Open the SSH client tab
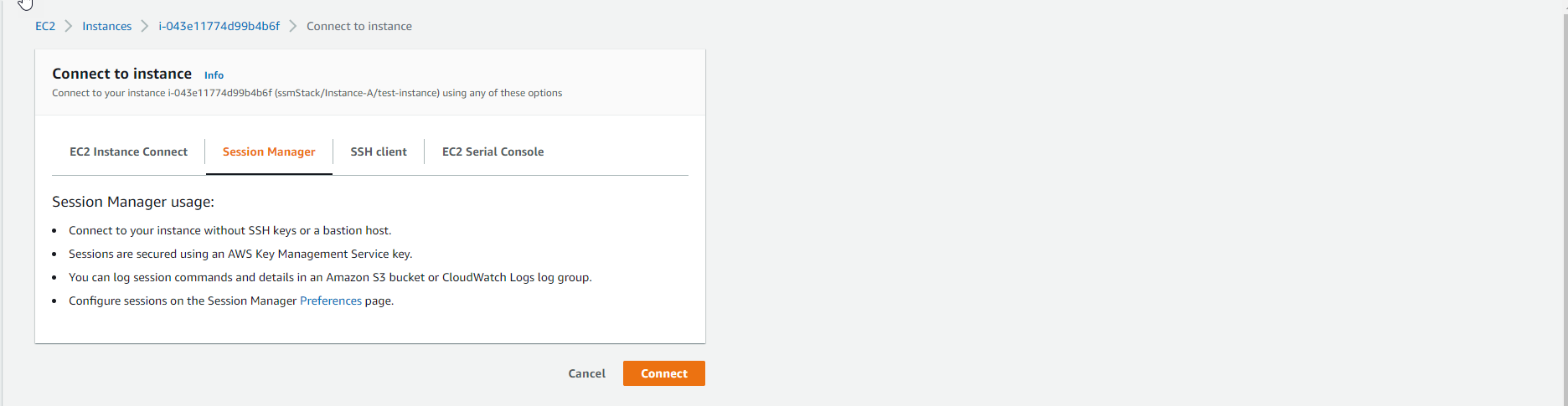This screenshot has height=406, width=1568. tap(379, 152)
